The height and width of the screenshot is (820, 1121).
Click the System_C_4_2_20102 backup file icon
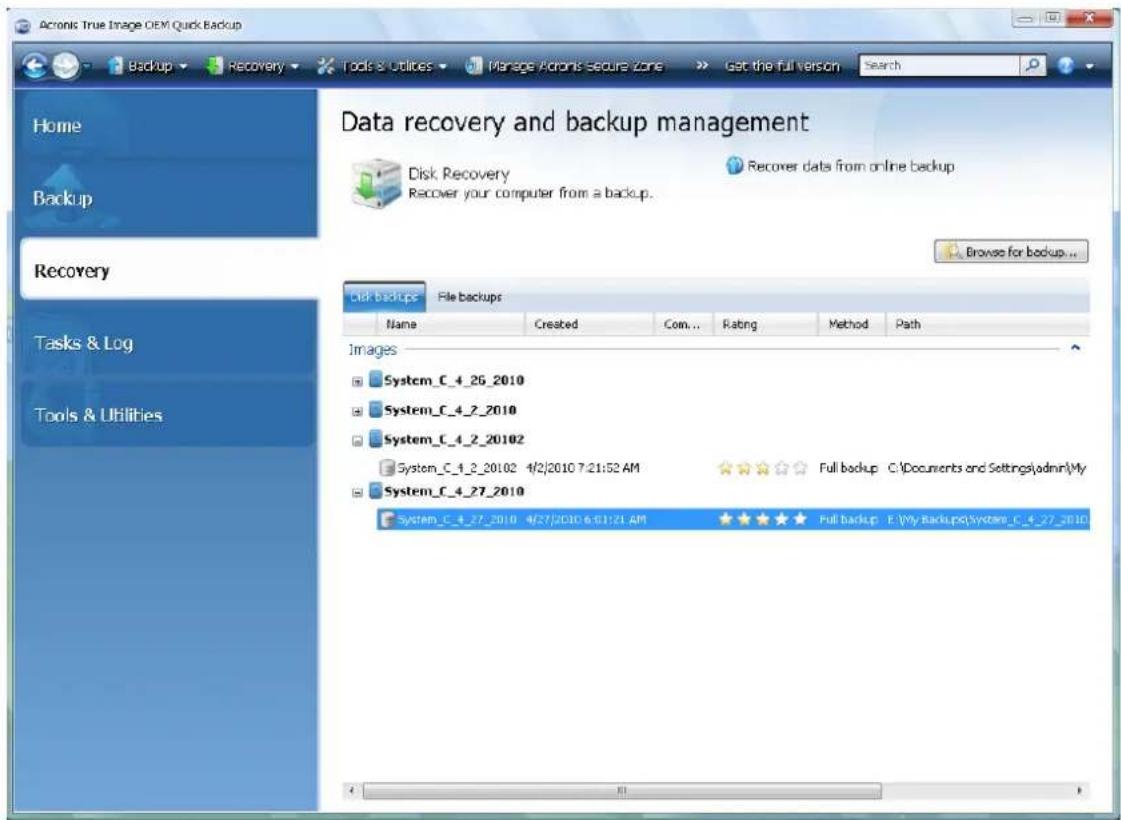point(387,468)
